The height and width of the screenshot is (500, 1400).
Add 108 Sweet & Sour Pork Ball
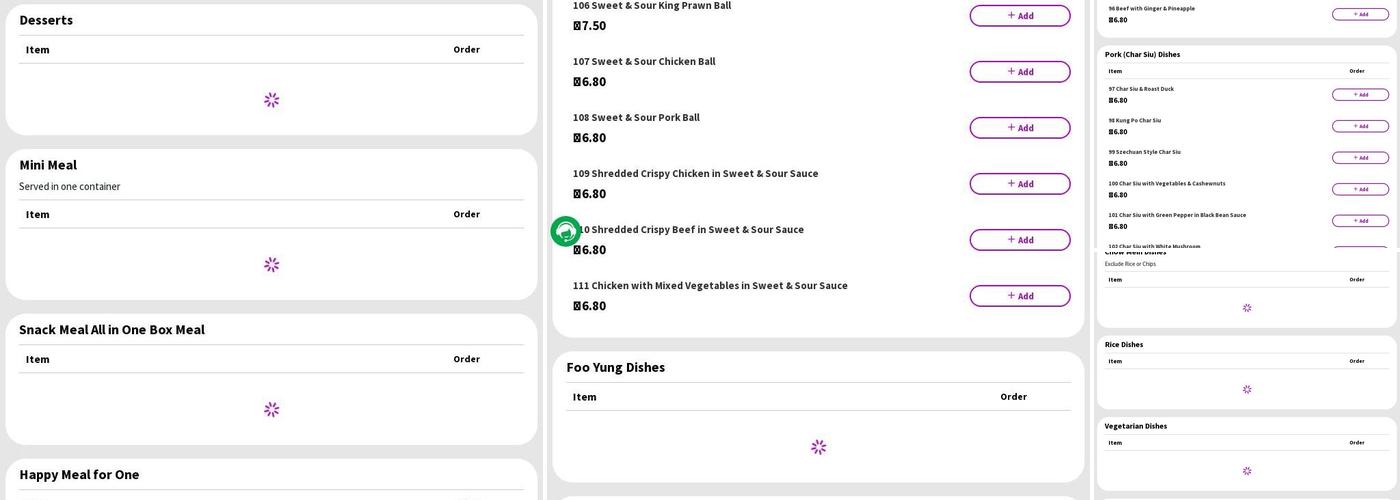point(1019,128)
